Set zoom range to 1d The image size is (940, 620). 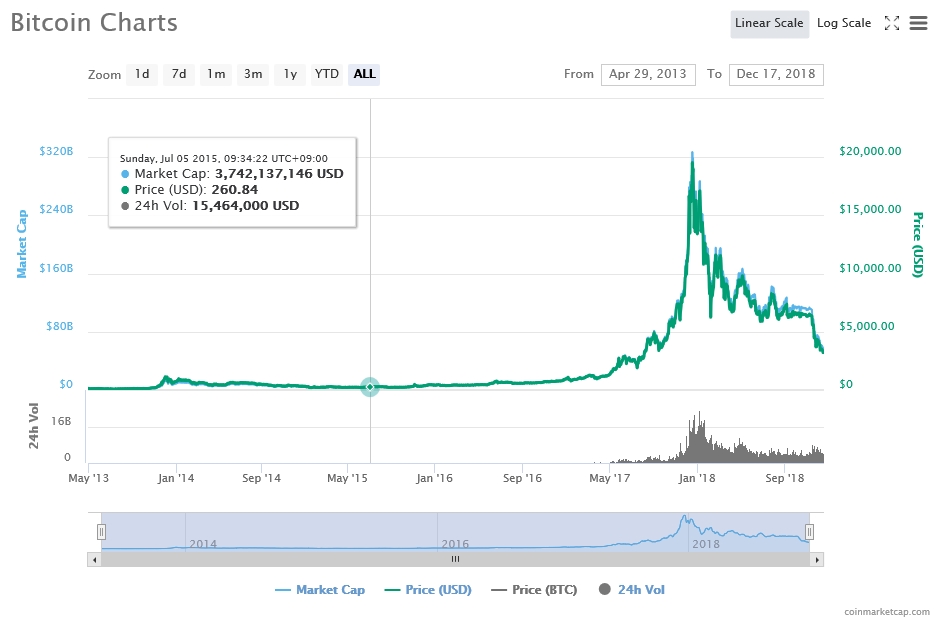[x=142, y=74]
